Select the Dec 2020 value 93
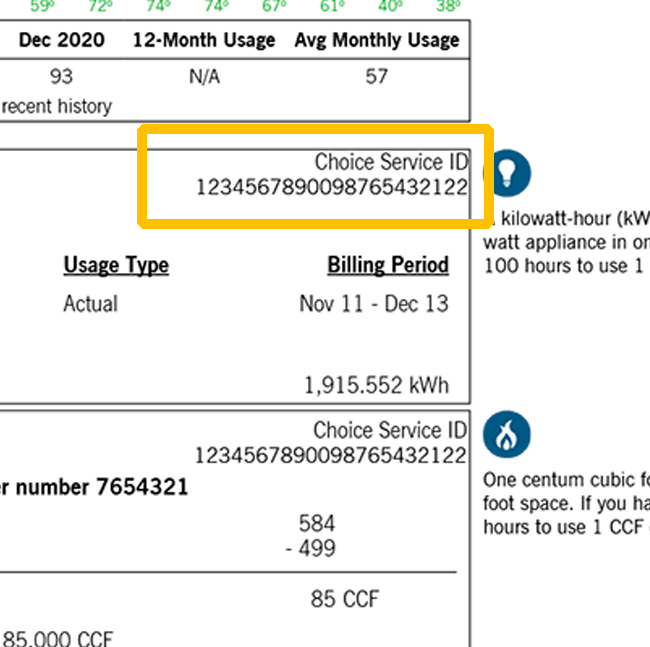Screen dimensions: 650x647 pyautogui.click(x=60, y=76)
